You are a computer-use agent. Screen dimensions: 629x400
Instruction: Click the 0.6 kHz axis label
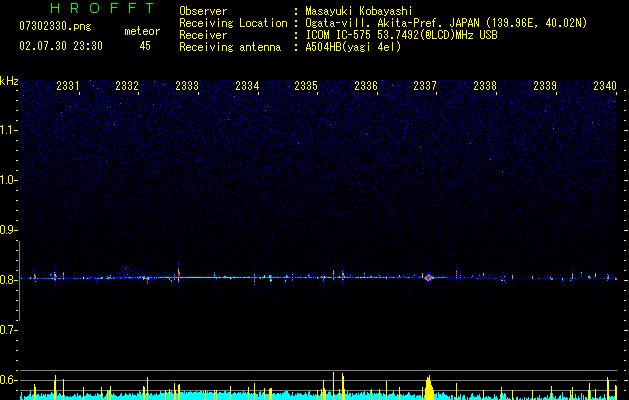coord(8,380)
